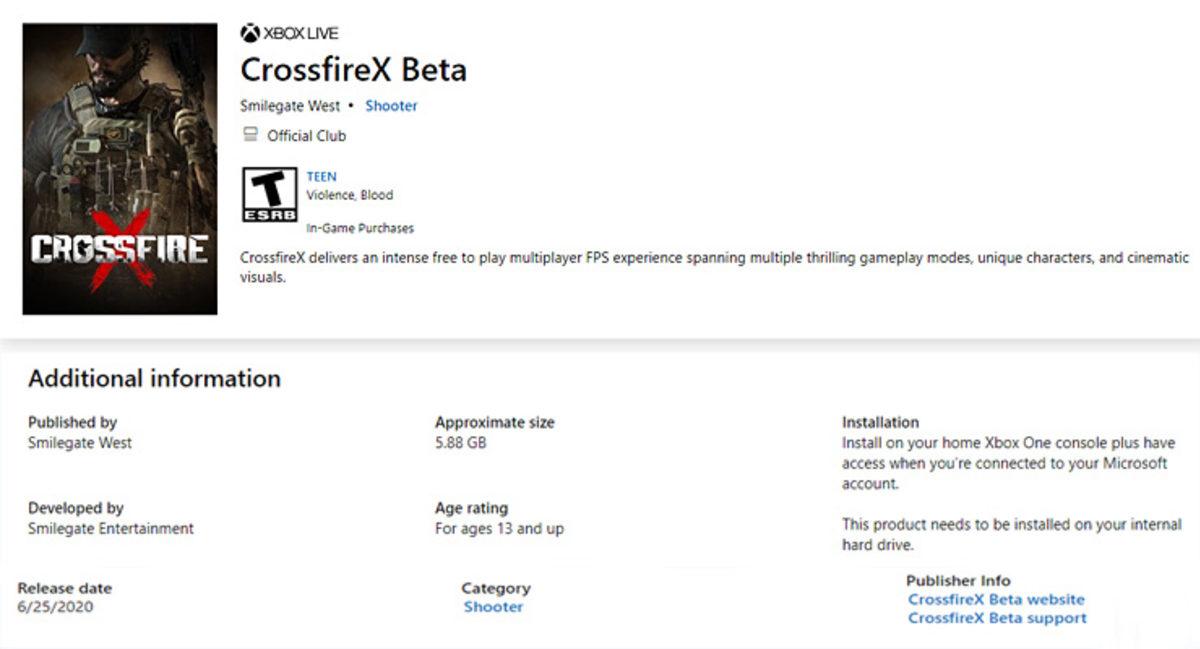Click the Xbox Live sphere logo

(250, 33)
